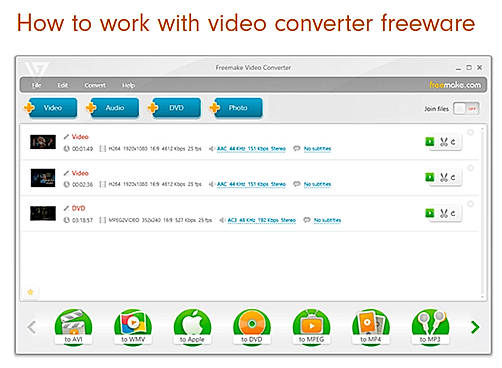Show more formats with green right arrow

click(x=475, y=327)
